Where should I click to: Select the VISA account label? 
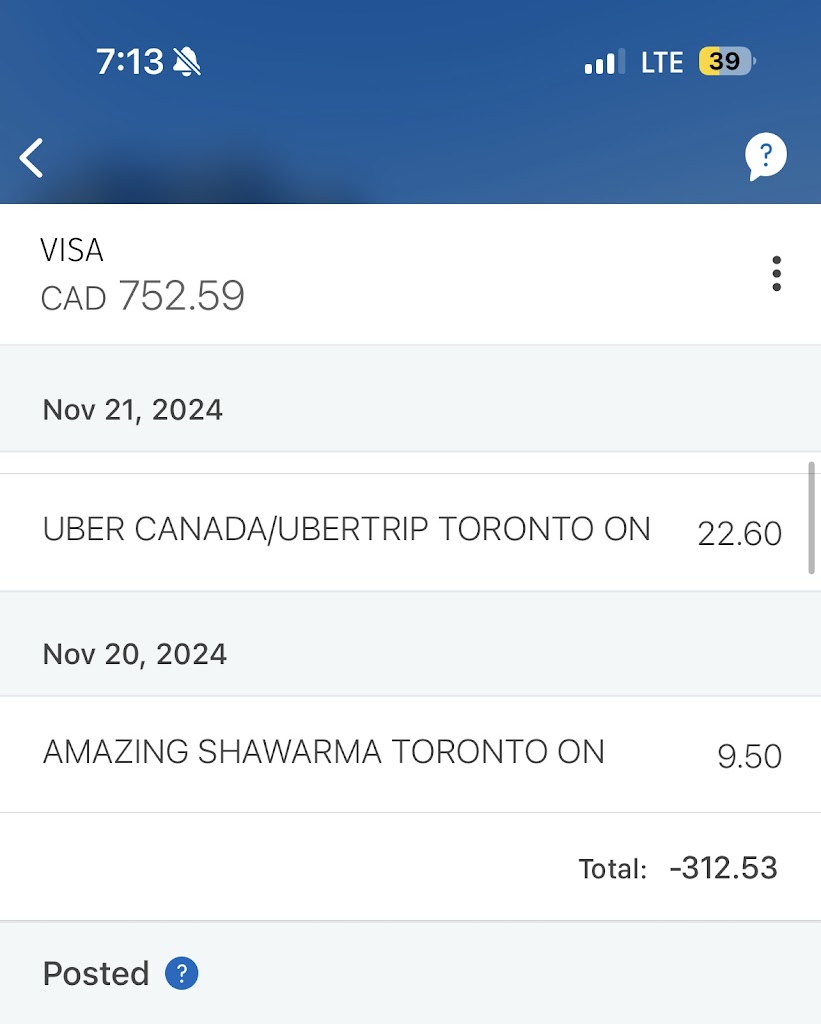[x=72, y=249]
